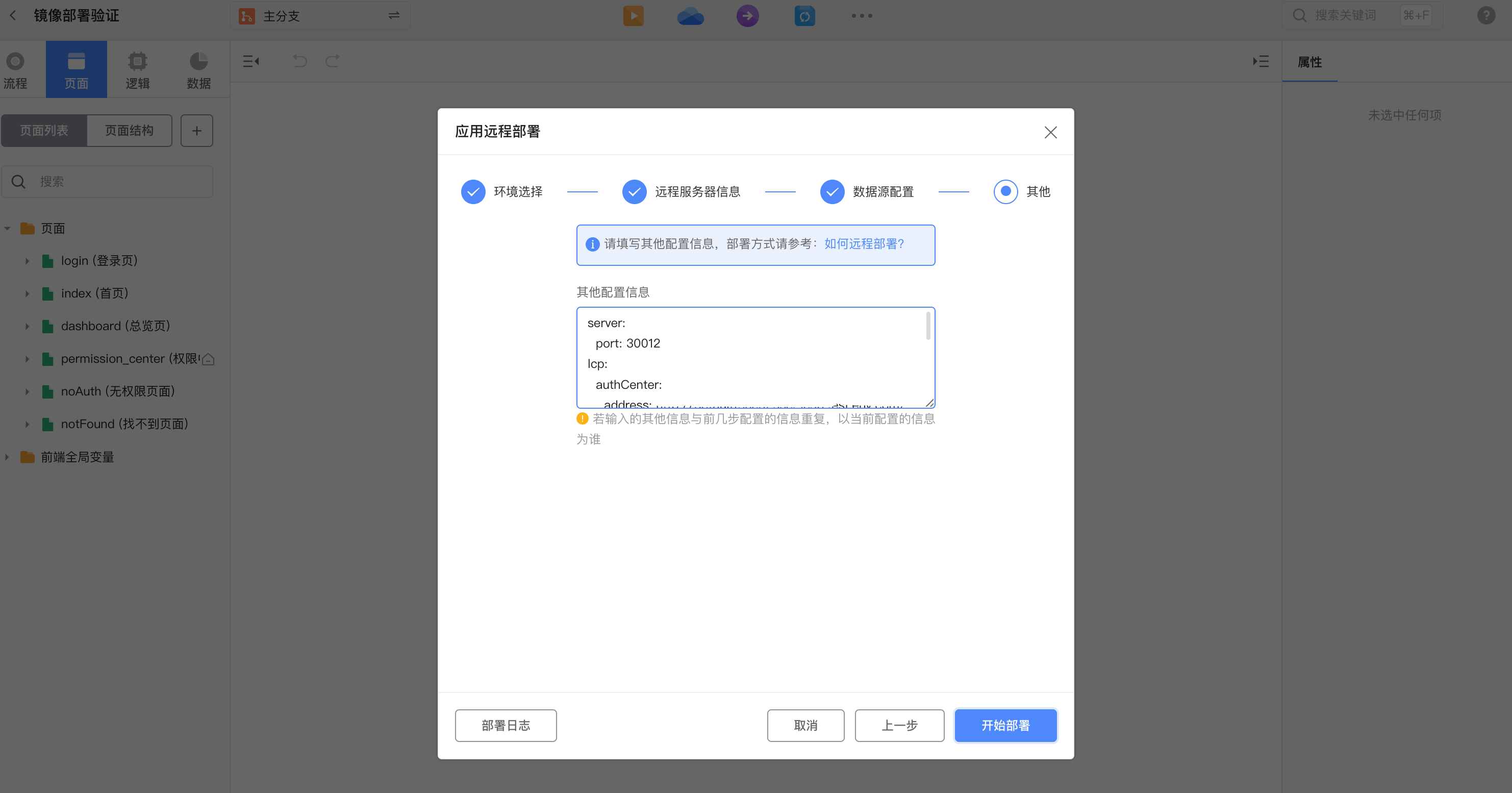
Task: Click the textarea vertical scrollbar thumb
Action: tap(928, 326)
